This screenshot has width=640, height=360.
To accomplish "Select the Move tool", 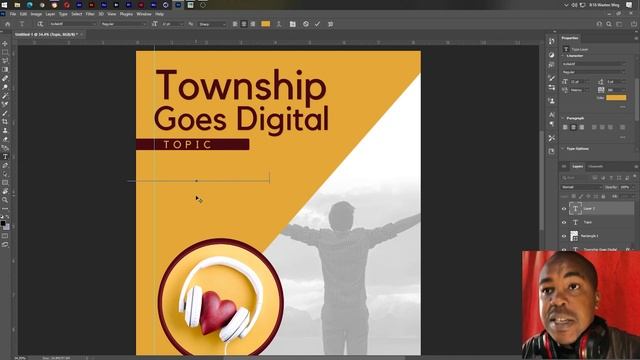I will coord(5,44).
